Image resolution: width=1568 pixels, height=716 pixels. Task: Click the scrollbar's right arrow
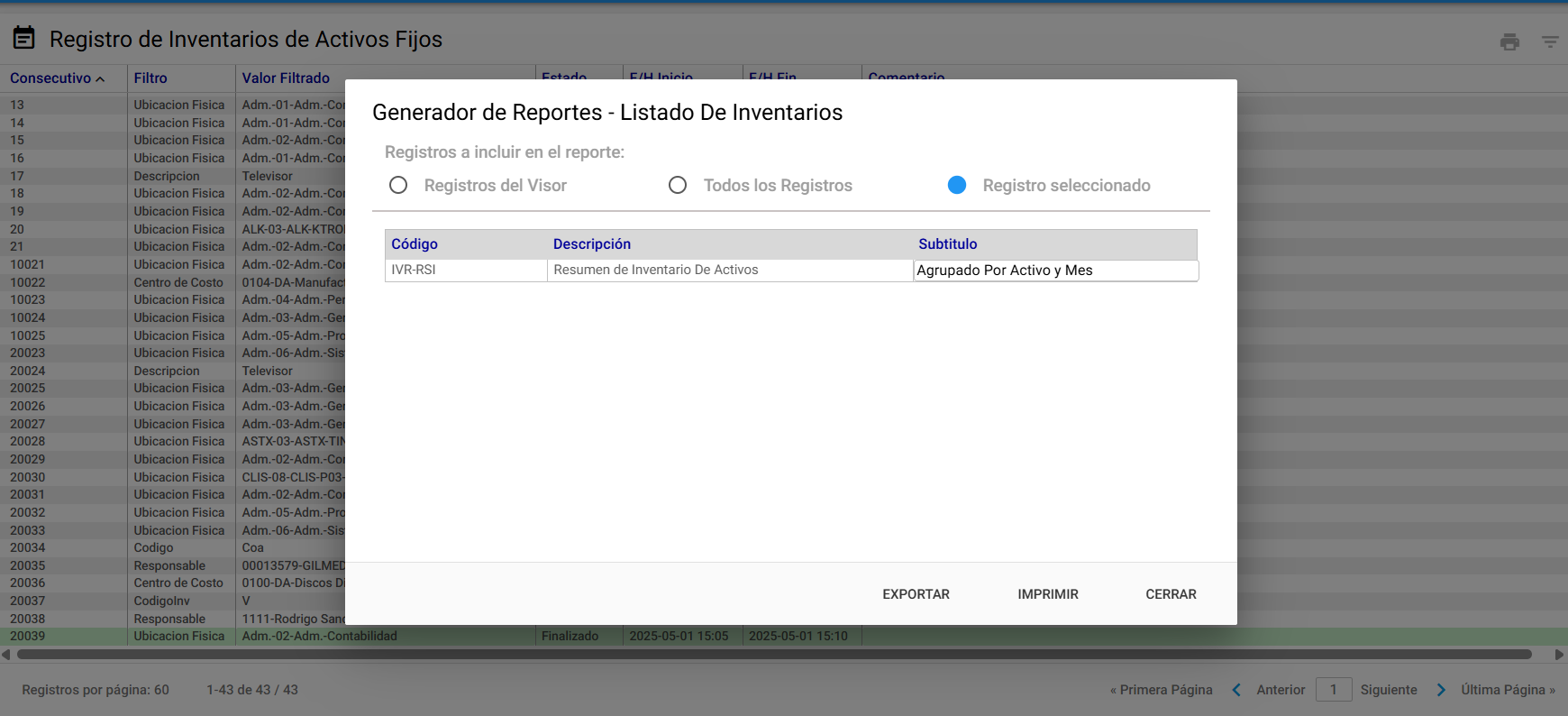[x=1560, y=655]
